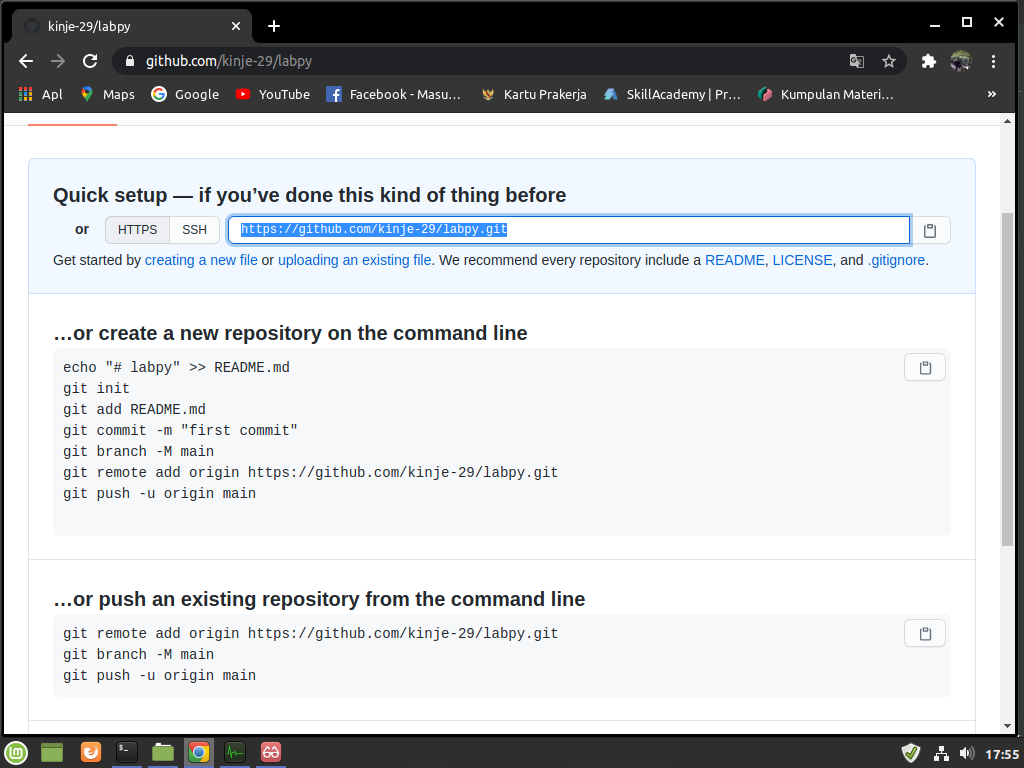Click the address bar URL
This screenshot has height=768, width=1024.
229,61
